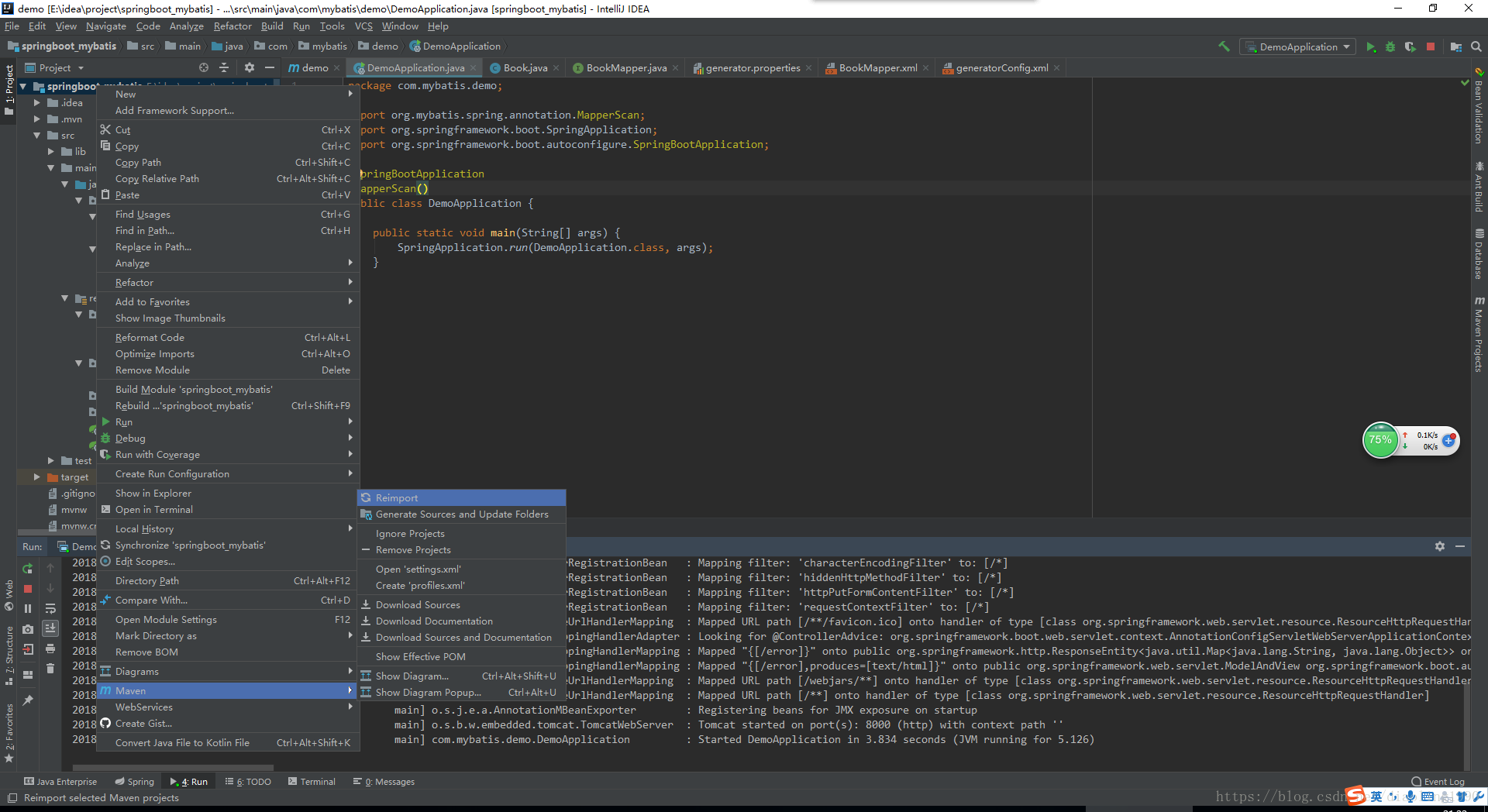Stop process in the Run panel sidebar

(x=28, y=589)
